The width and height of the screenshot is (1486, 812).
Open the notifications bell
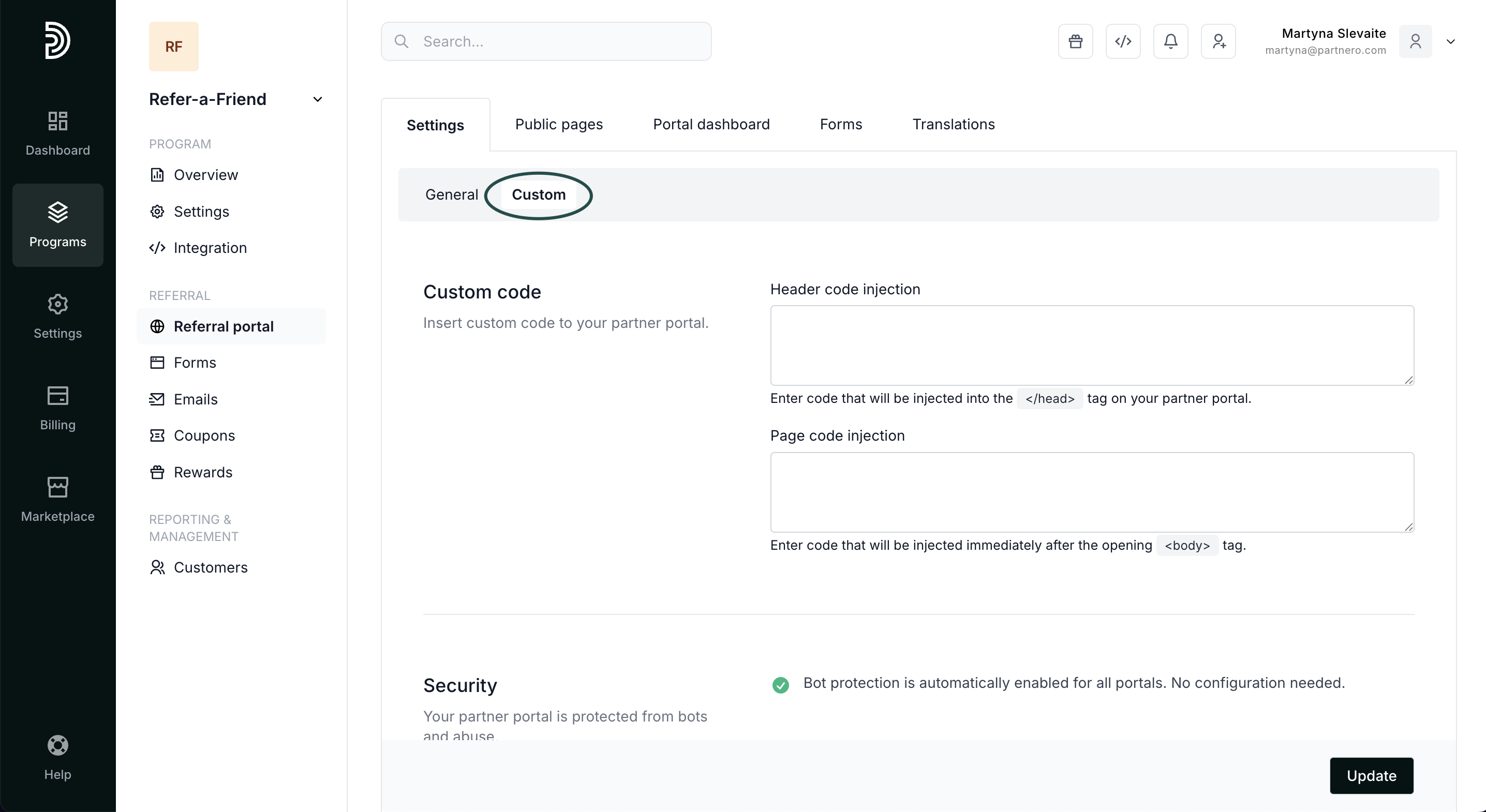pyautogui.click(x=1170, y=41)
